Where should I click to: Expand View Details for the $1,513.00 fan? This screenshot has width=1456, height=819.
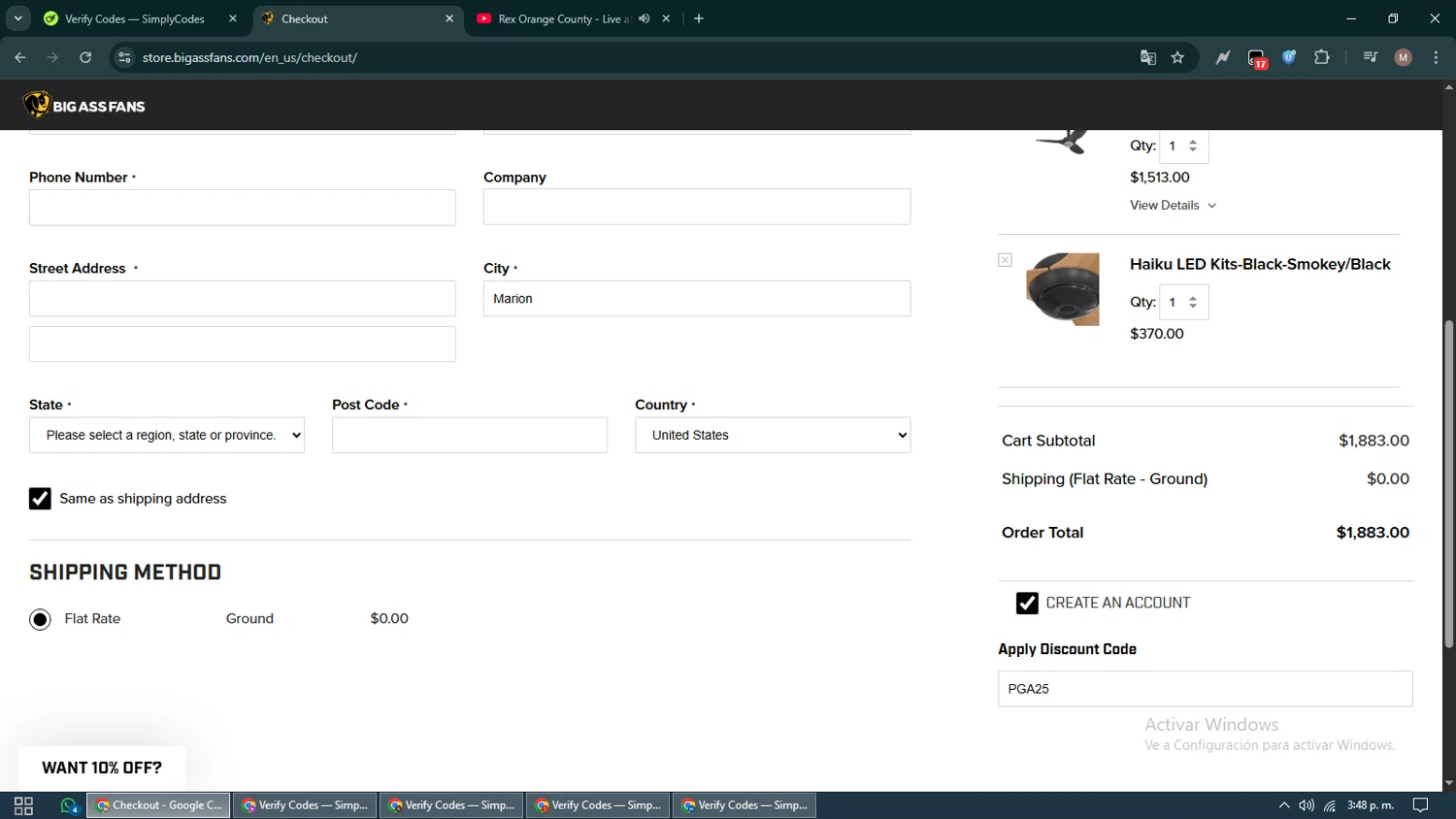(1173, 206)
